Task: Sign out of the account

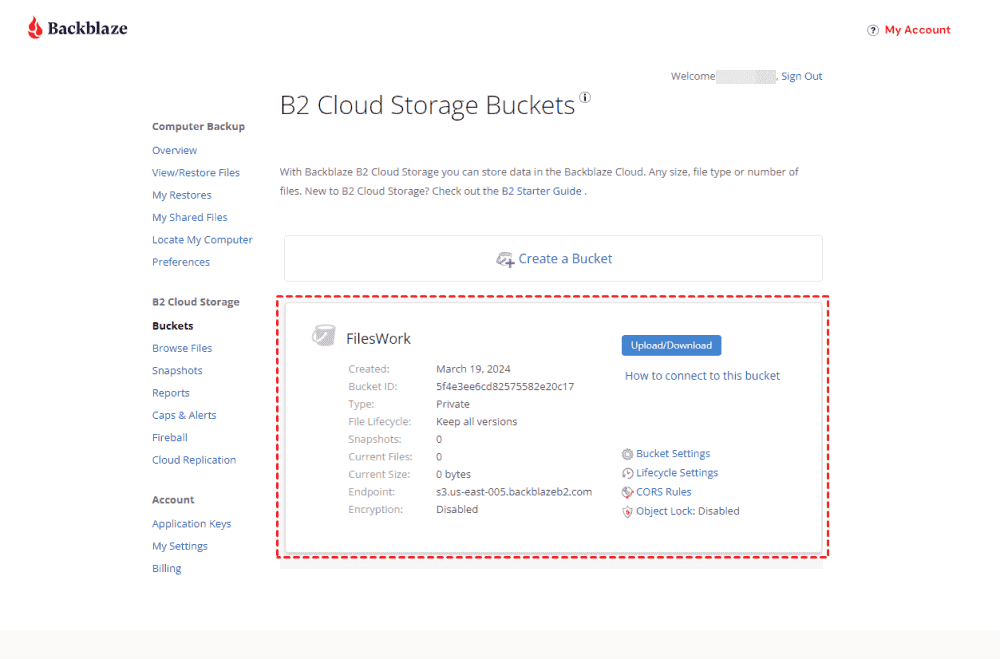Action: [801, 76]
